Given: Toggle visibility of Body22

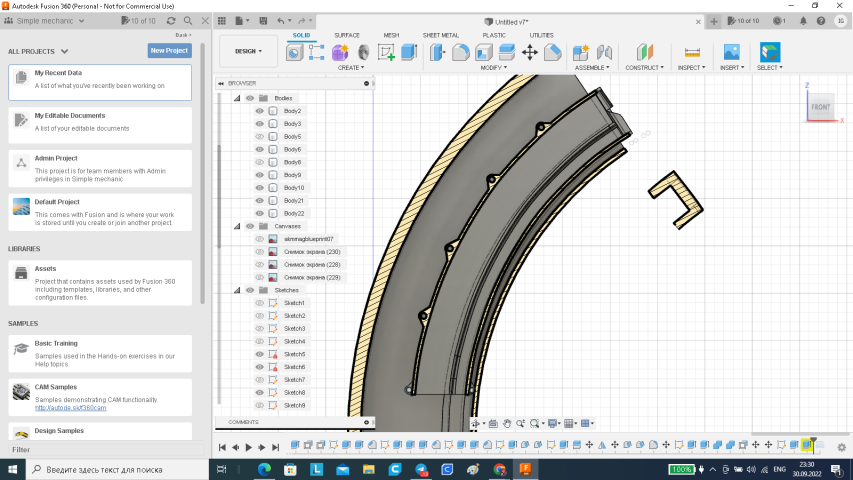Looking at the screenshot, I should pyautogui.click(x=259, y=213).
